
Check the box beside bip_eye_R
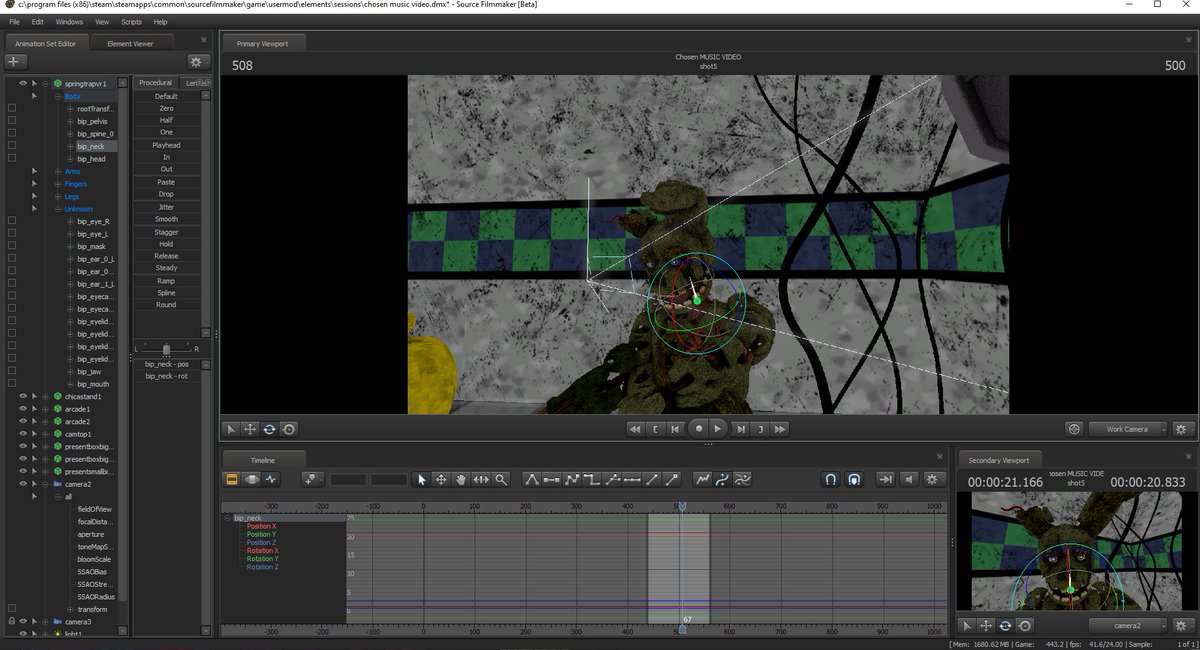(x=12, y=221)
